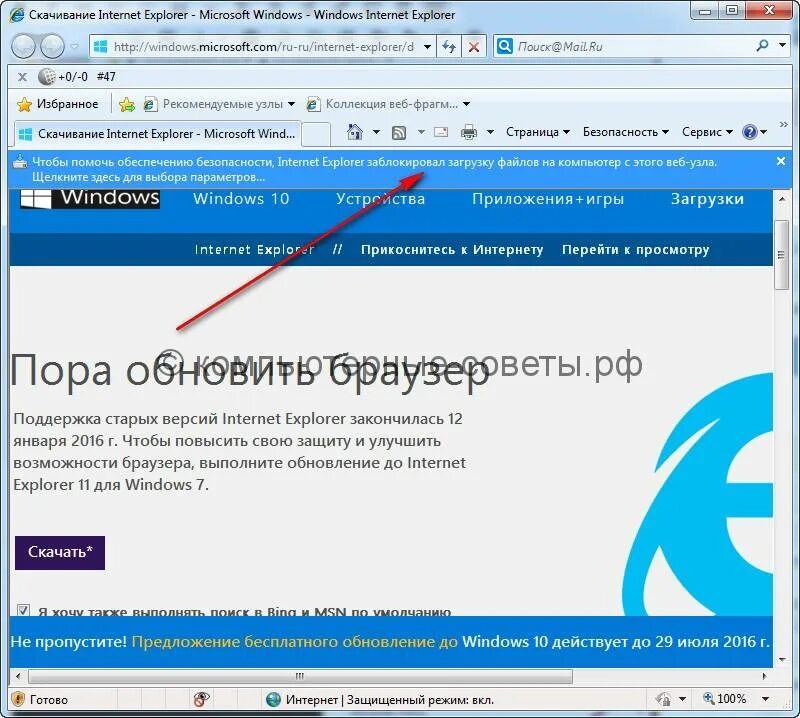Click the add to favorites bar icon
Screen dimensions: 800x718
coord(127,105)
